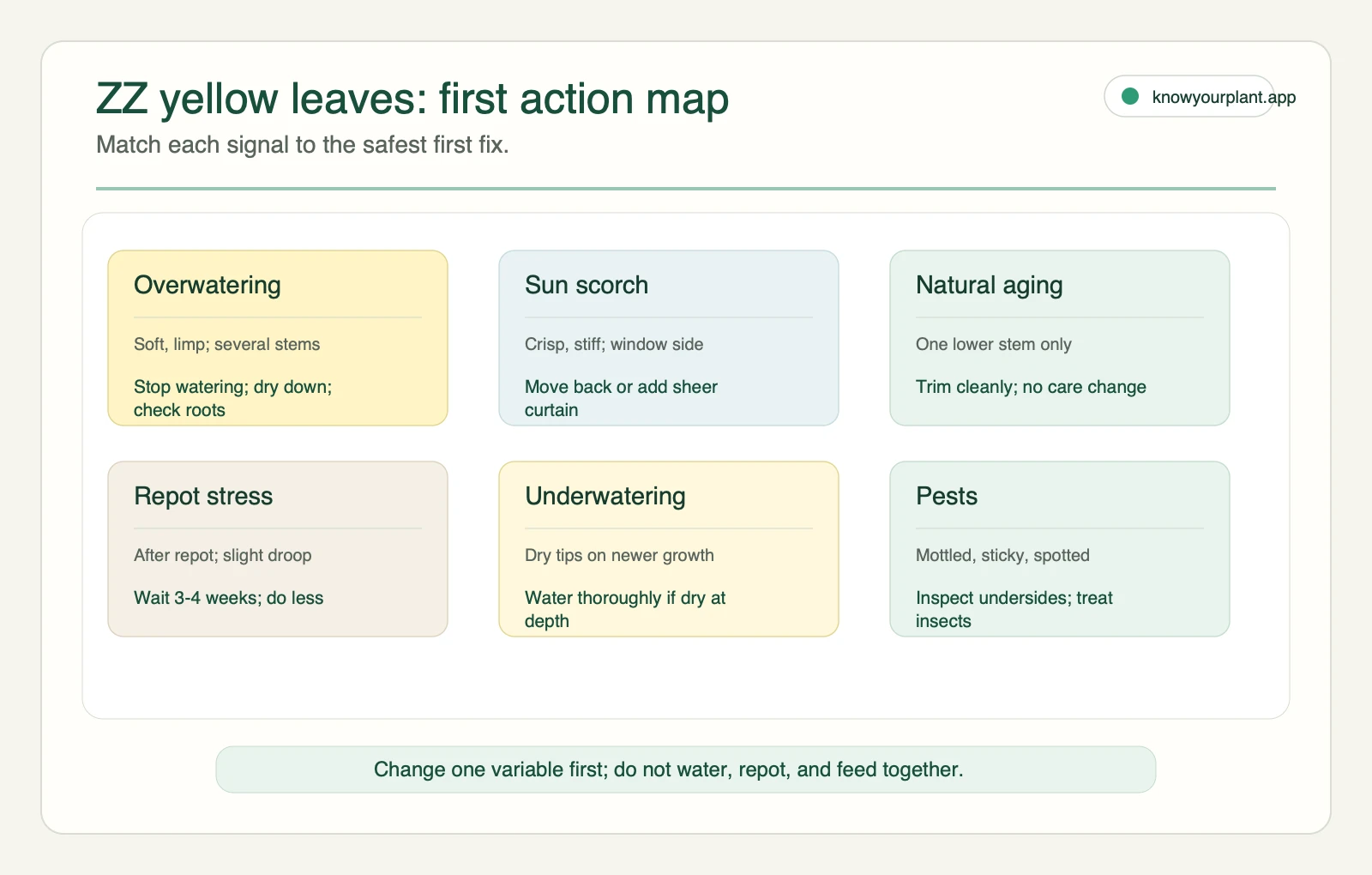The height and width of the screenshot is (875, 1372).
Task: Click Wait 3-4 weeks; do less text
Action: click(x=229, y=598)
